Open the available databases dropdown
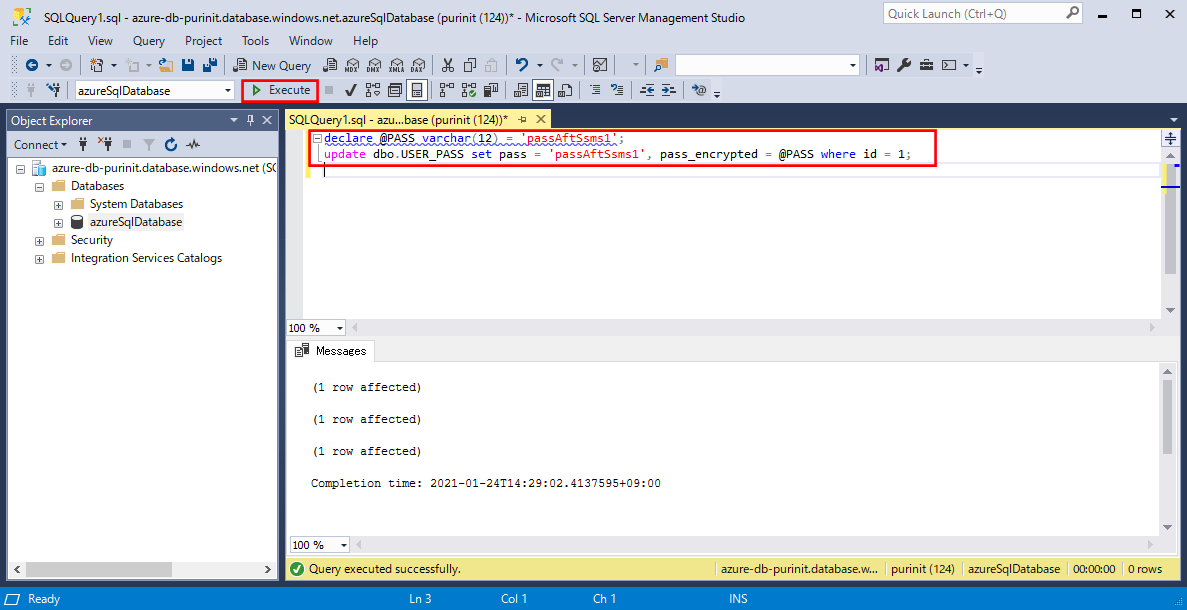 tap(229, 91)
